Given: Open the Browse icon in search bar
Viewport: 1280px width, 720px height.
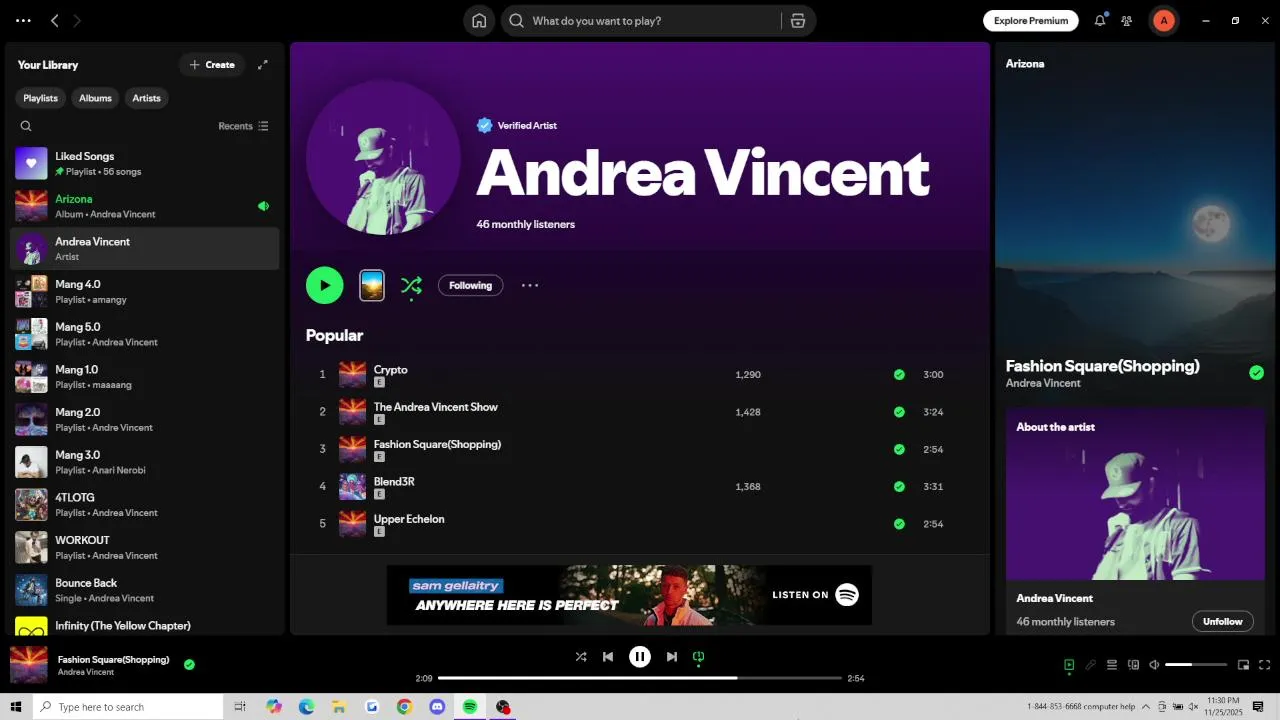Looking at the screenshot, I should [x=798, y=21].
